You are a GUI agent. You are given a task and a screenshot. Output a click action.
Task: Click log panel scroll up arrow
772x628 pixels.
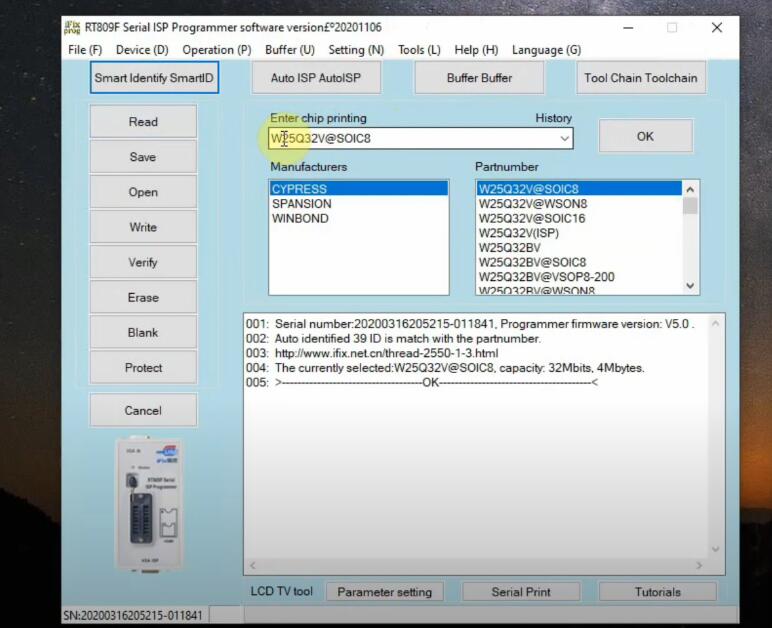point(715,323)
